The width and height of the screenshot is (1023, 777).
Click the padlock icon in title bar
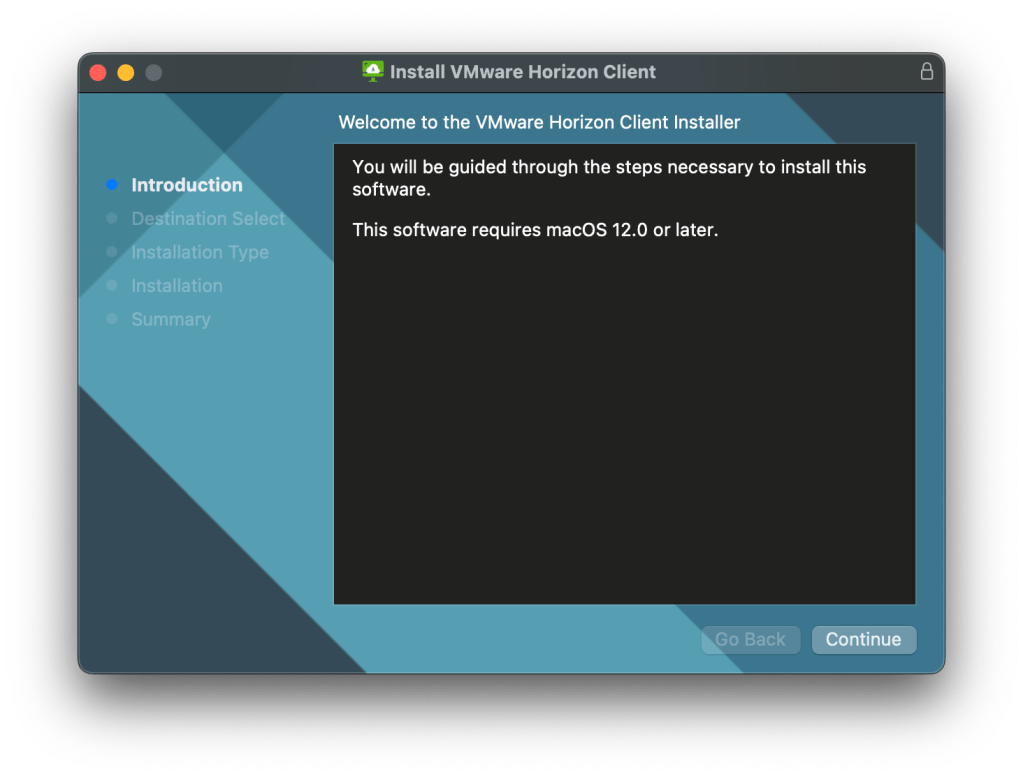pos(926,72)
